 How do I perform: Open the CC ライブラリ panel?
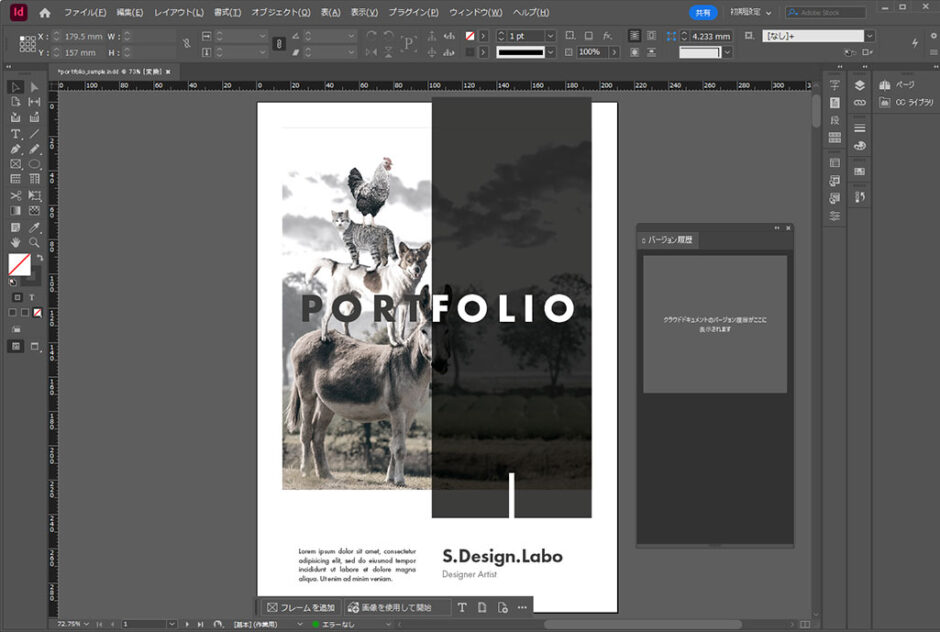click(x=903, y=101)
